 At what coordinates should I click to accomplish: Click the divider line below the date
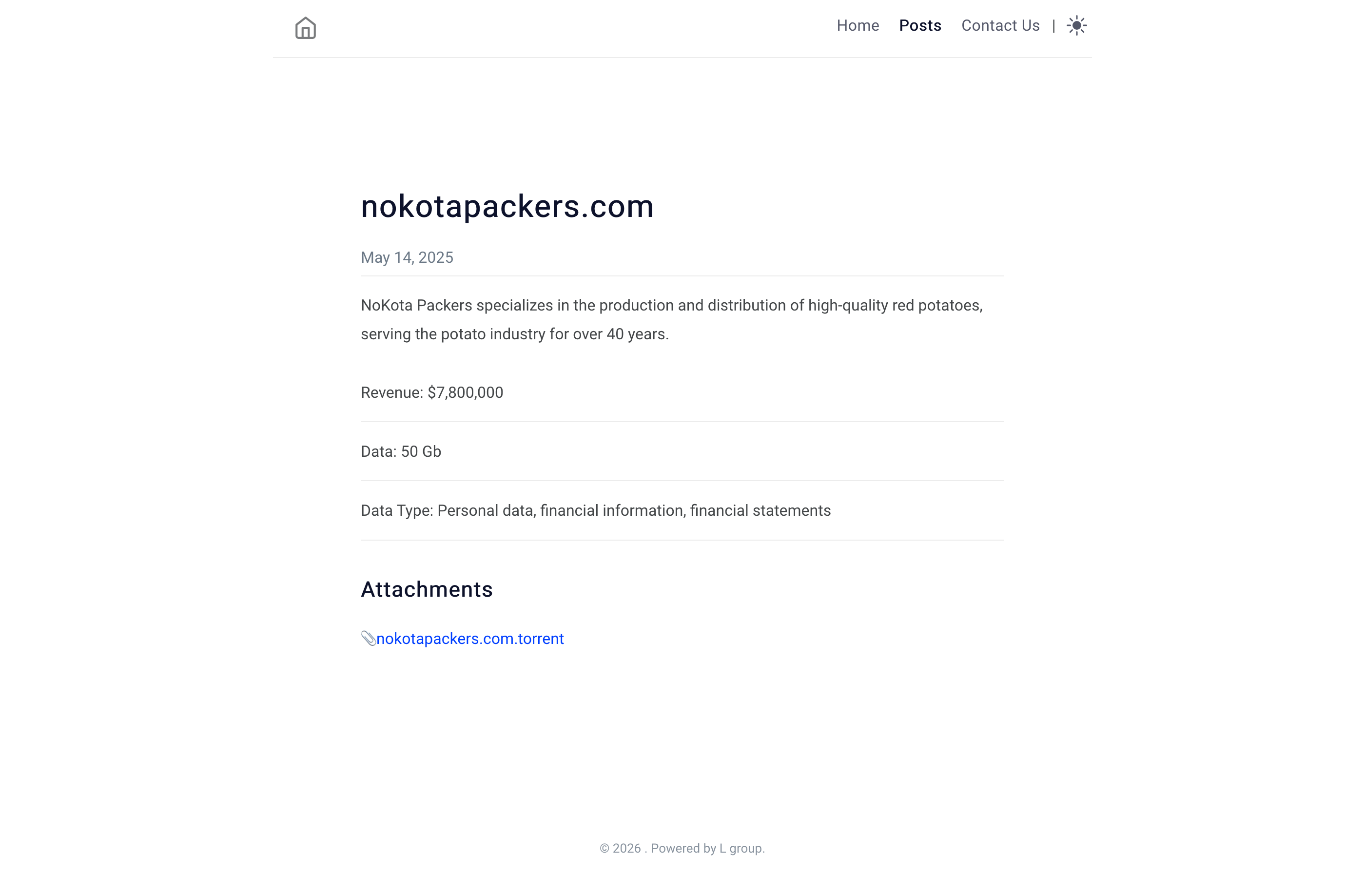682,276
